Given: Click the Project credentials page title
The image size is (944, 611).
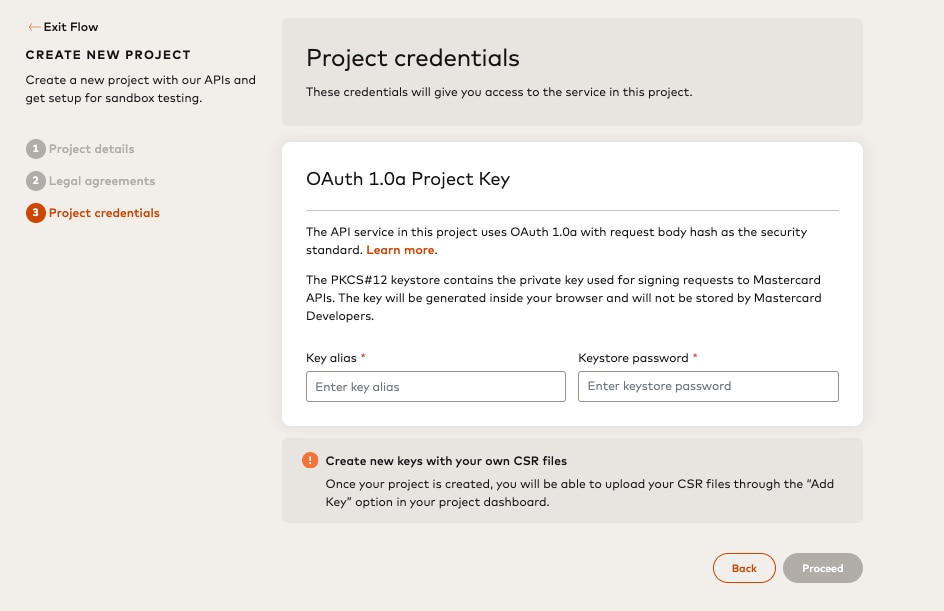Looking at the screenshot, I should pyautogui.click(x=413, y=58).
